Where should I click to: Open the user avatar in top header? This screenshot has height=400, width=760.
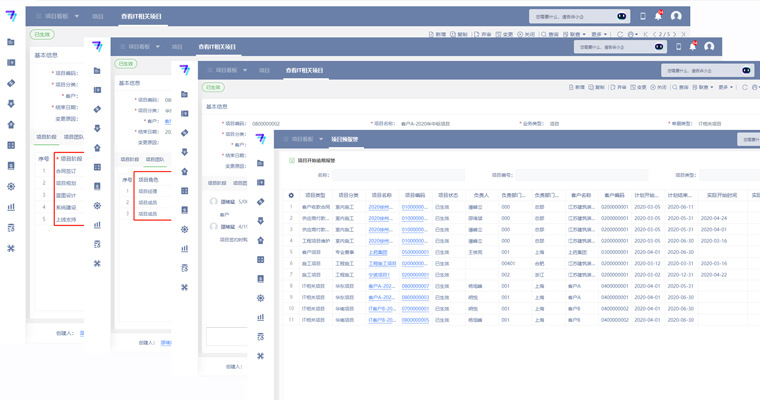pyautogui.click(x=676, y=16)
